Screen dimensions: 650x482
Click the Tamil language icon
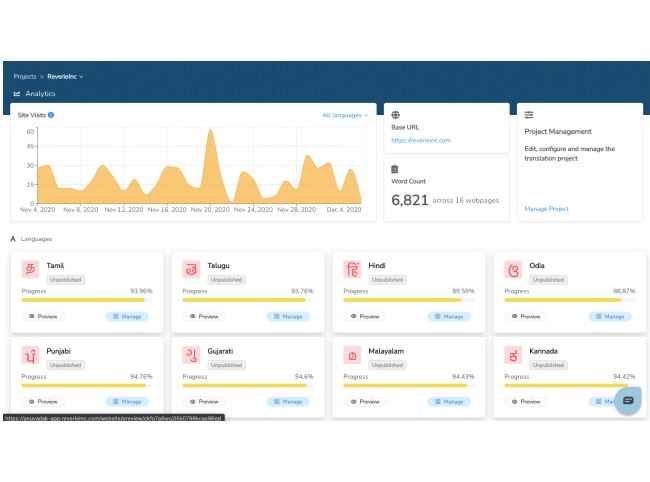click(x=30, y=269)
